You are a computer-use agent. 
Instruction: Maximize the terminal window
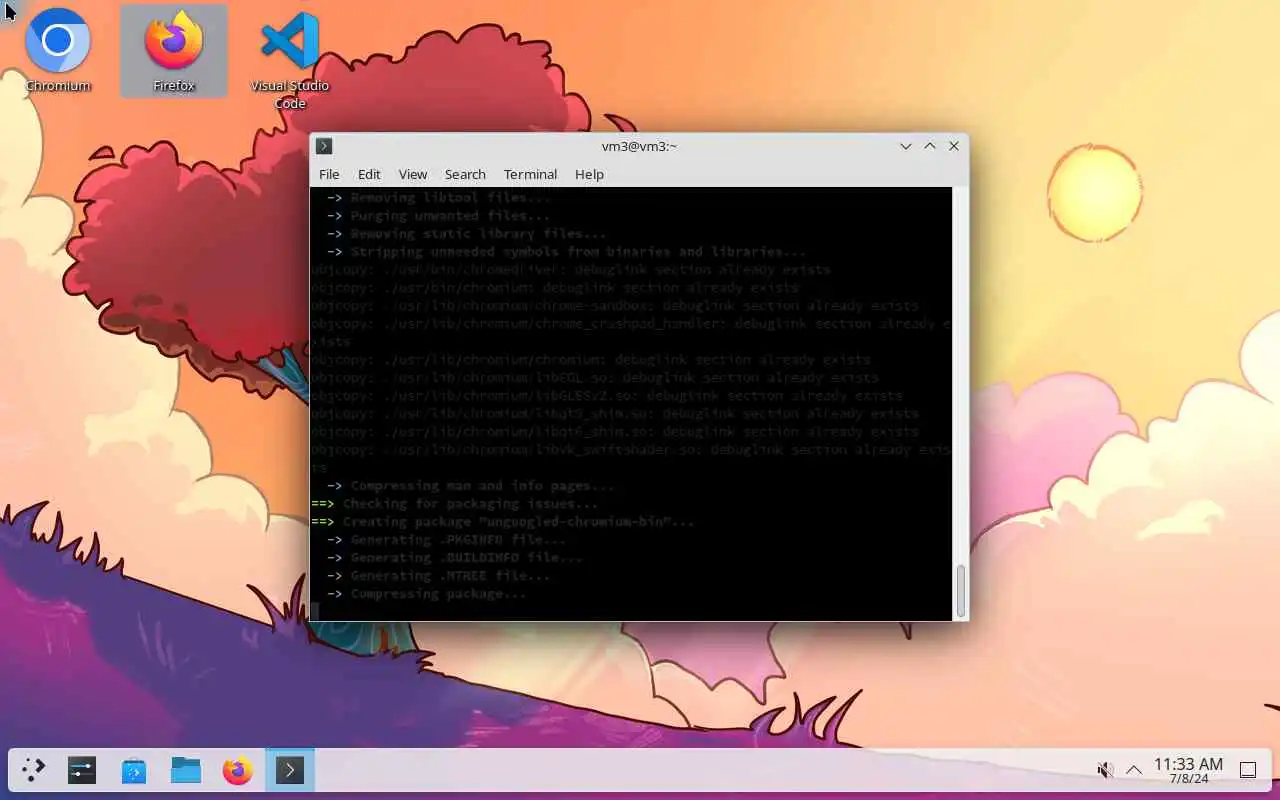pos(930,146)
